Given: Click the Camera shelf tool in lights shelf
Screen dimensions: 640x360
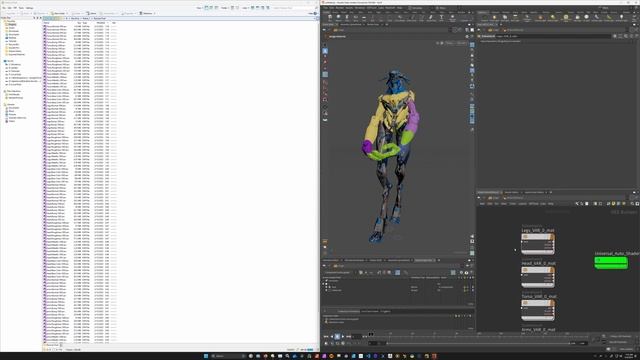Looking at the screenshot, I should point(484,18).
